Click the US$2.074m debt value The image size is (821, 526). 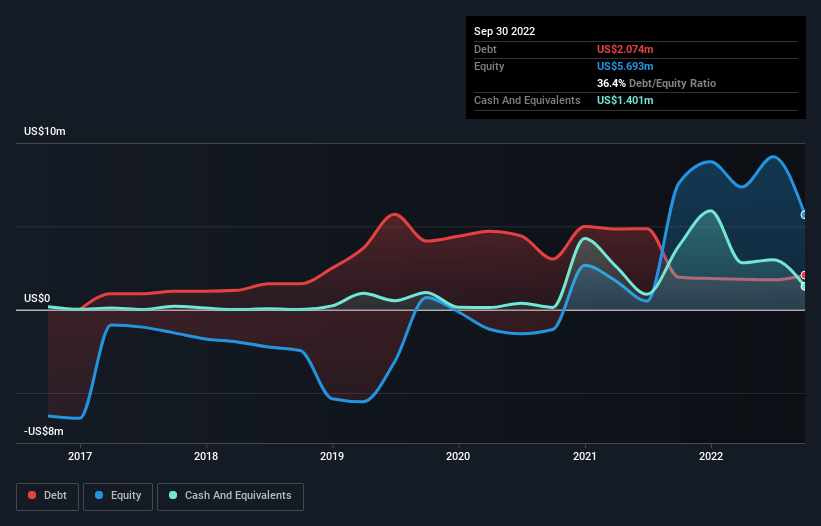tap(625, 49)
